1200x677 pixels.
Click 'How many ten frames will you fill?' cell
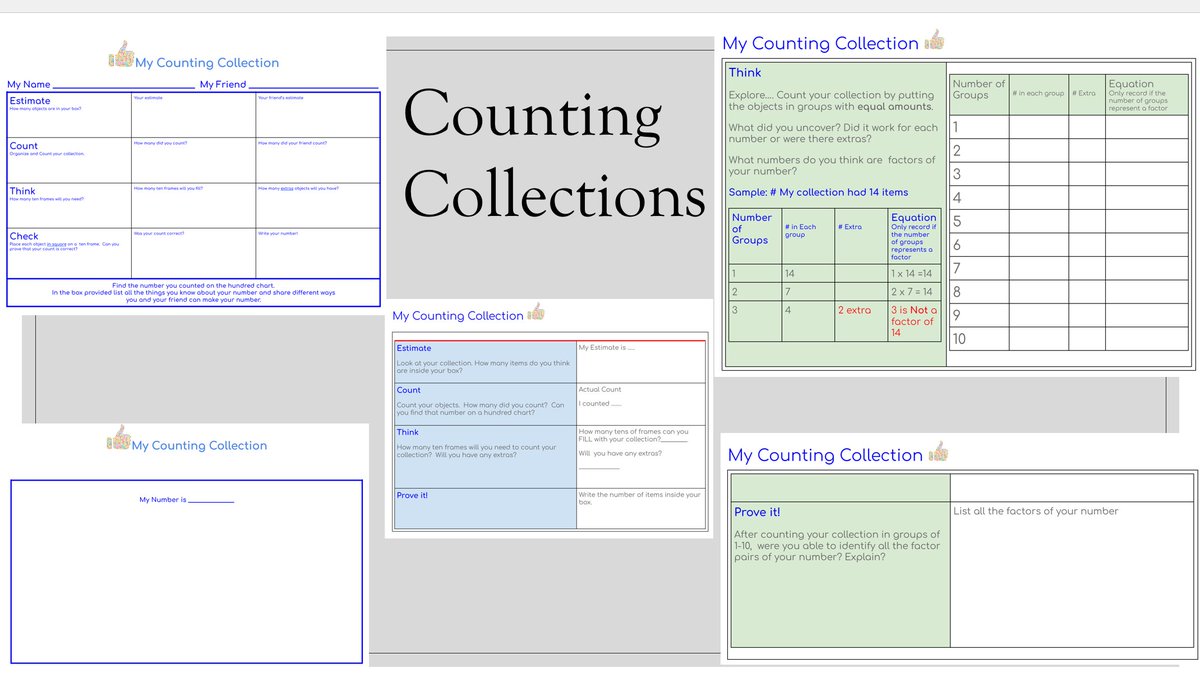coord(192,205)
